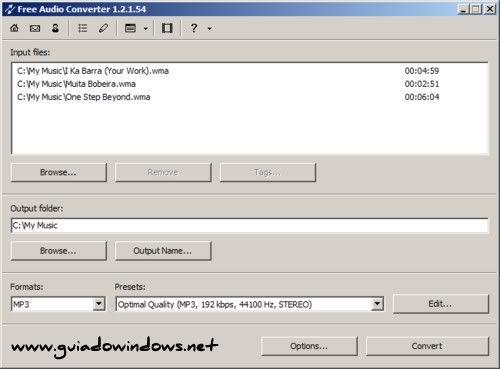
Task: Click the 00:02:51 duration value
Action: point(422,84)
